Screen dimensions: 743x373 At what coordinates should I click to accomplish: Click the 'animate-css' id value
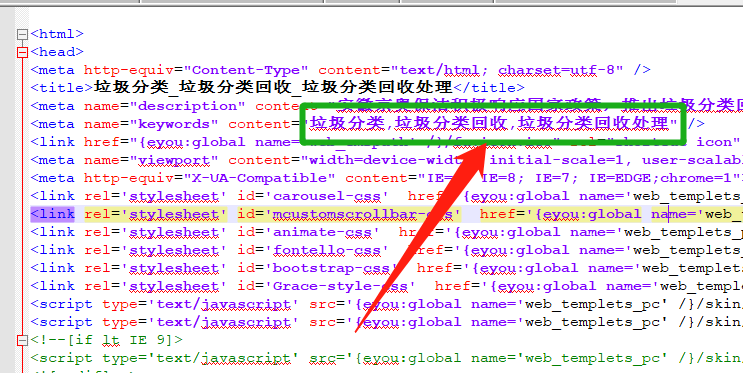click(322, 232)
